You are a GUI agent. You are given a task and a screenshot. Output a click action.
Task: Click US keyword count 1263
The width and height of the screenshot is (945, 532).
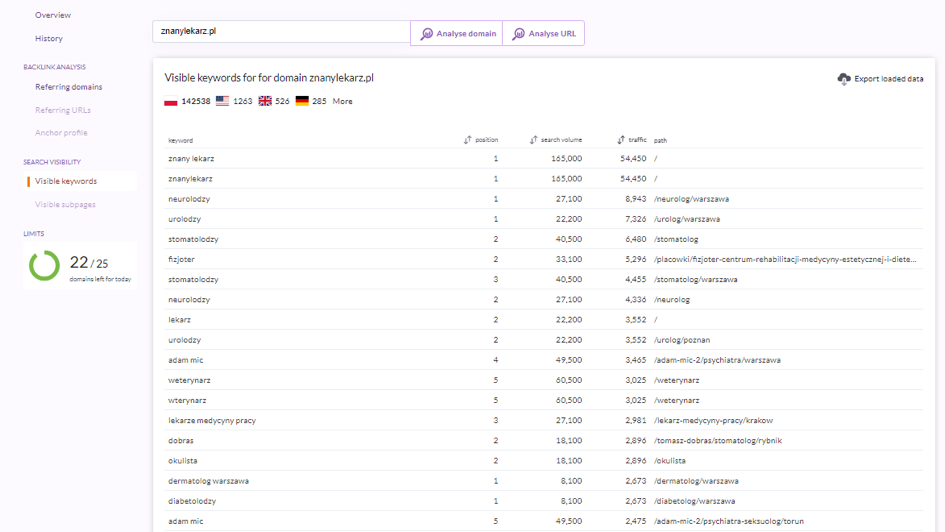tap(242, 101)
